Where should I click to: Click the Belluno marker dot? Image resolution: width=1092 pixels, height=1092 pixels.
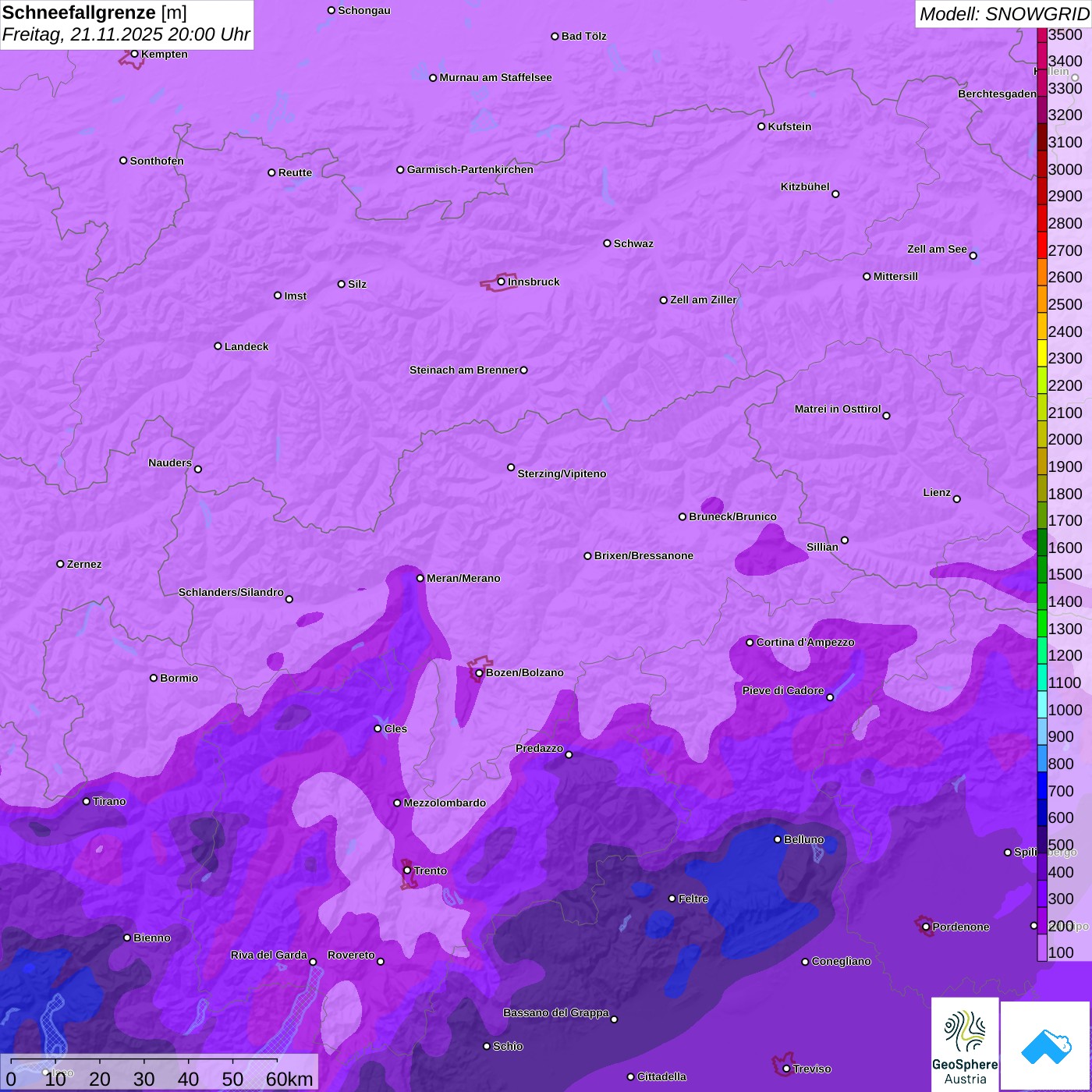tap(777, 839)
